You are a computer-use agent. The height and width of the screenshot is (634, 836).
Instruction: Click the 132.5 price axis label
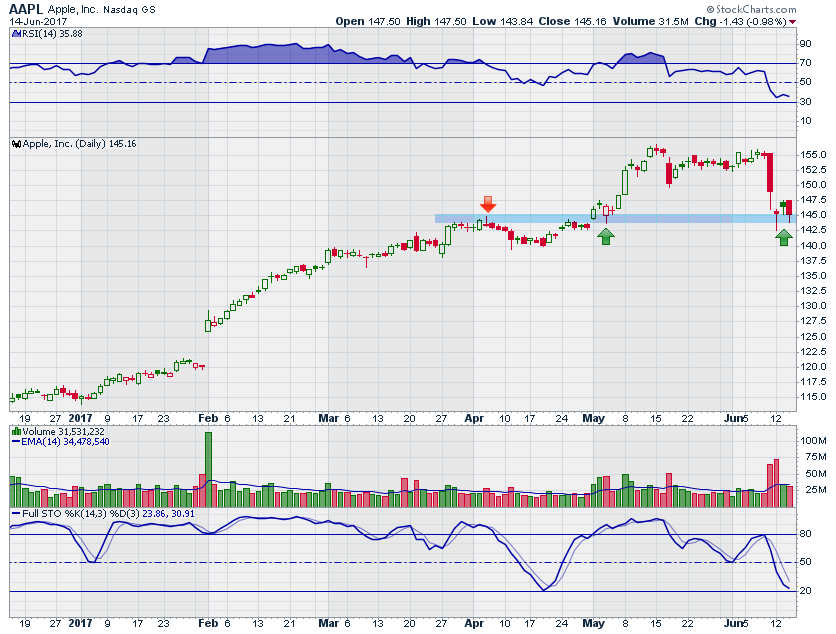point(813,291)
